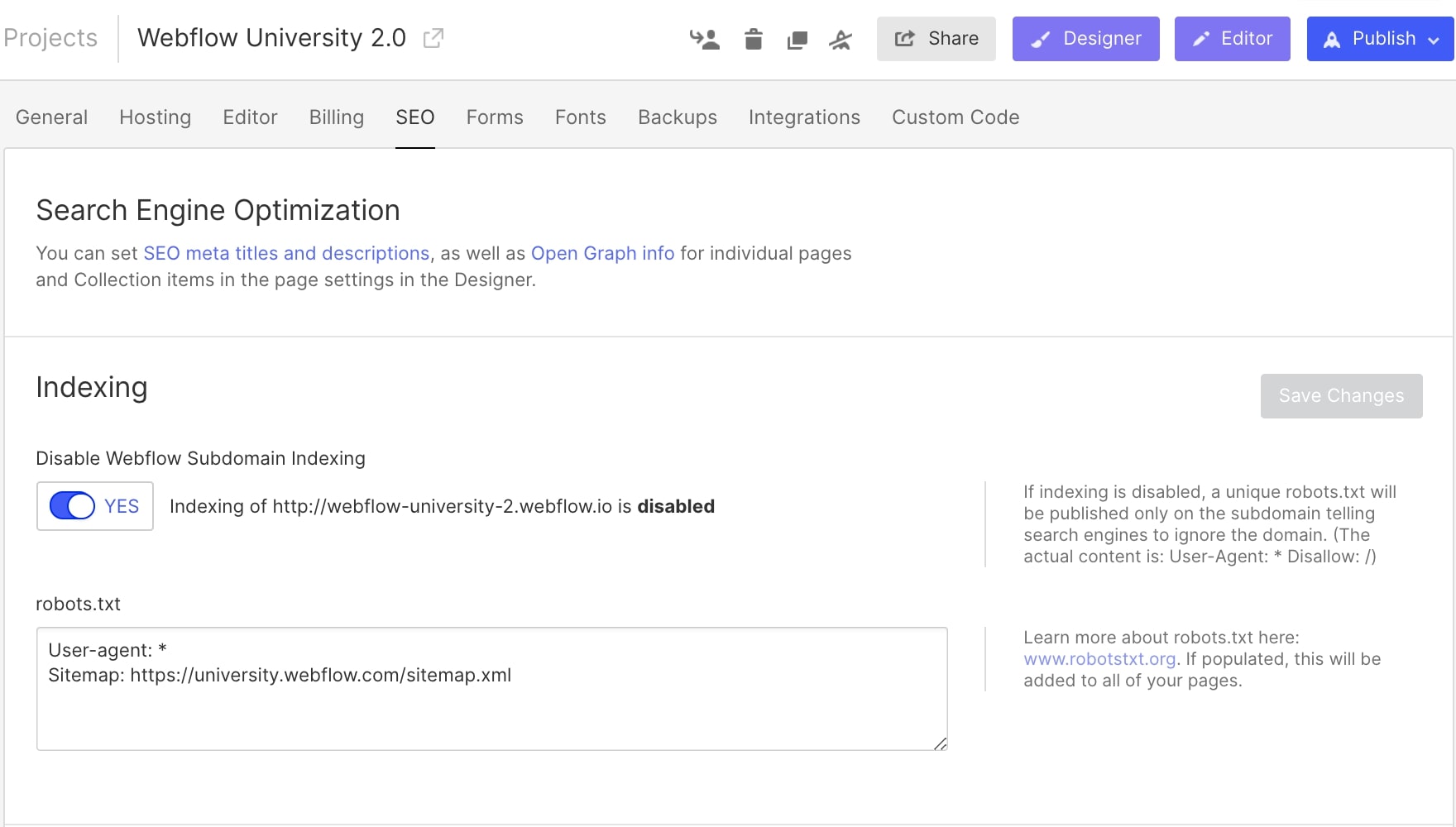Open the Designer
This screenshot has height=827, width=1456.
(x=1086, y=39)
